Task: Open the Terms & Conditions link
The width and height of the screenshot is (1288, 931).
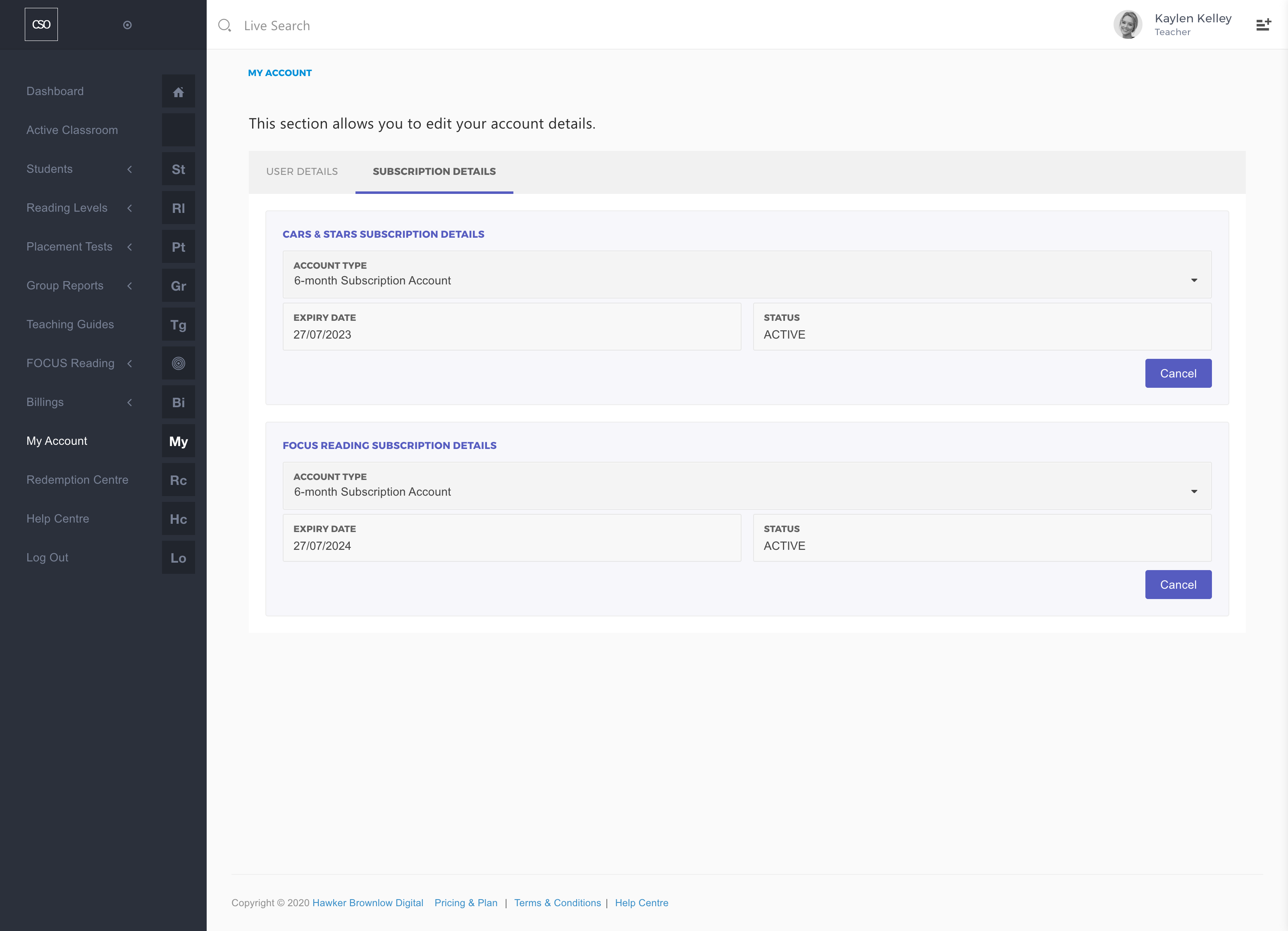Action: click(557, 902)
